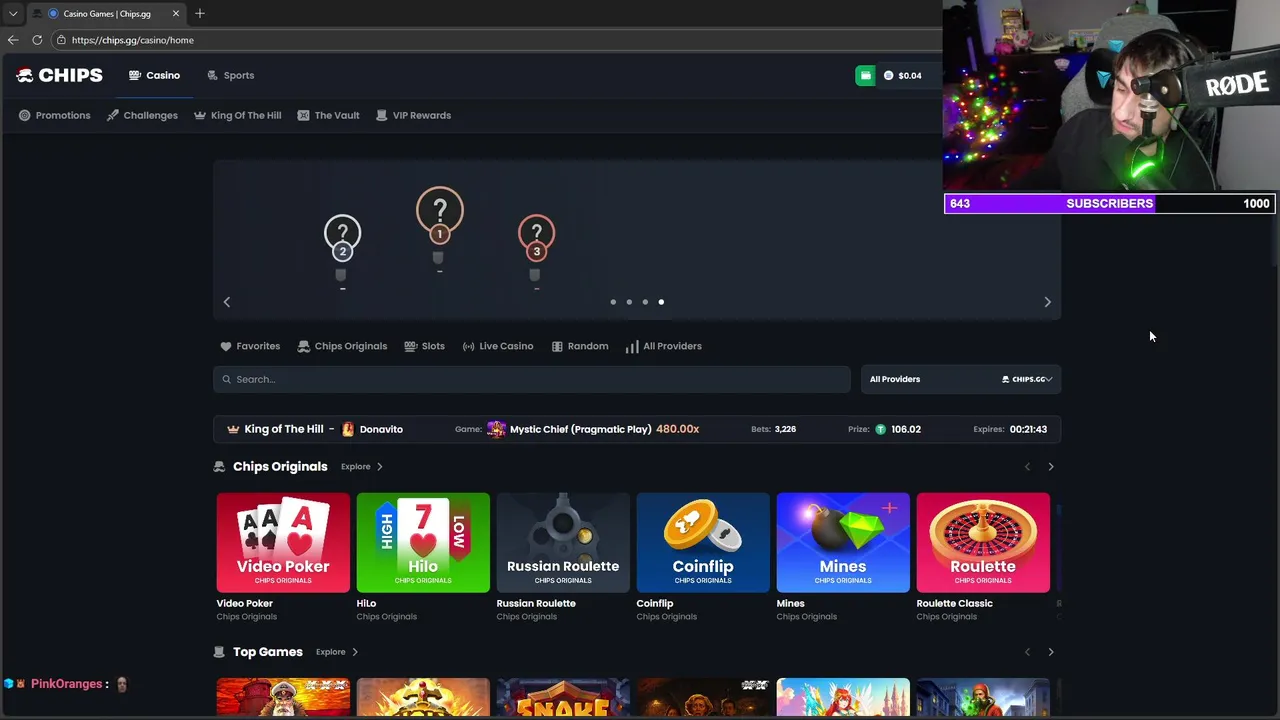Open Coinflip game
This screenshot has height=720, width=1280.
(703, 543)
